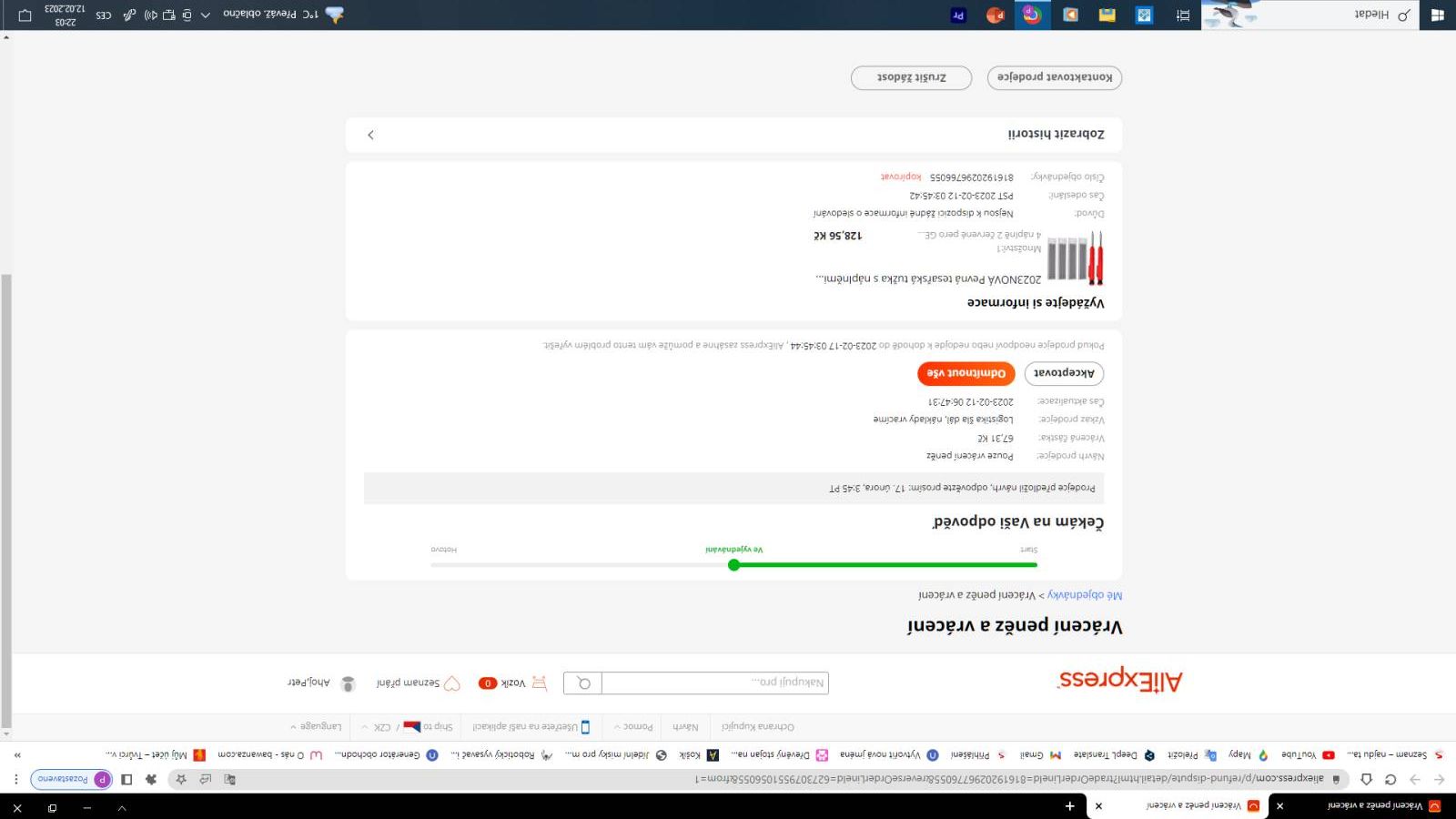Screen dimensions: 1456x819
Task: Open Adobe Premiere Pro from the taskbar
Action: click(x=957, y=15)
